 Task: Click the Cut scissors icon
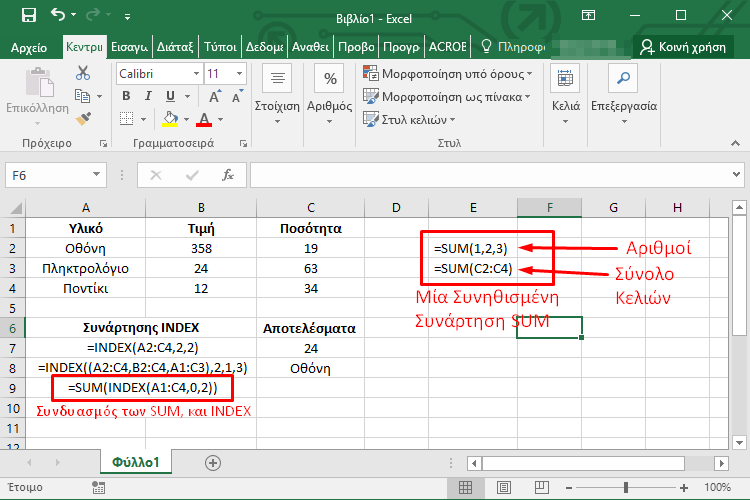pos(83,73)
